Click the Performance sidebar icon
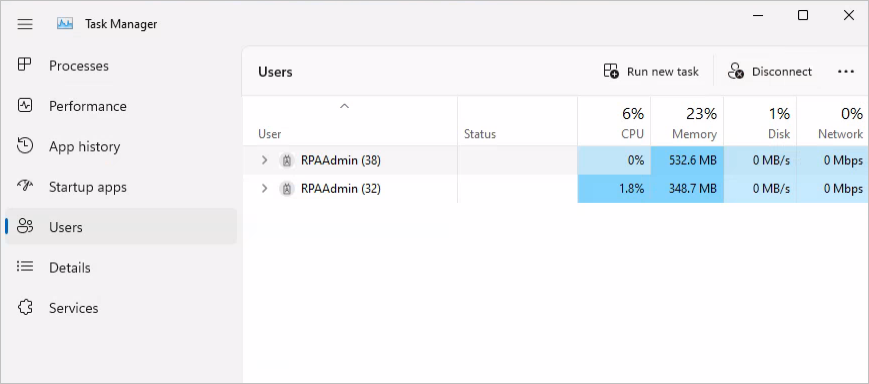The height and width of the screenshot is (384, 869). (25, 105)
